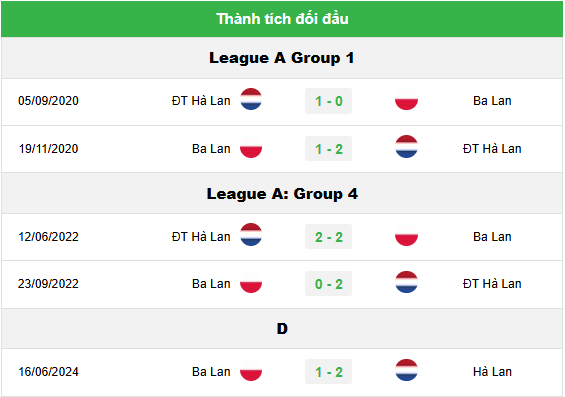Open the 2 - 2 score result
This screenshot has height=397, width=565.
328,237
